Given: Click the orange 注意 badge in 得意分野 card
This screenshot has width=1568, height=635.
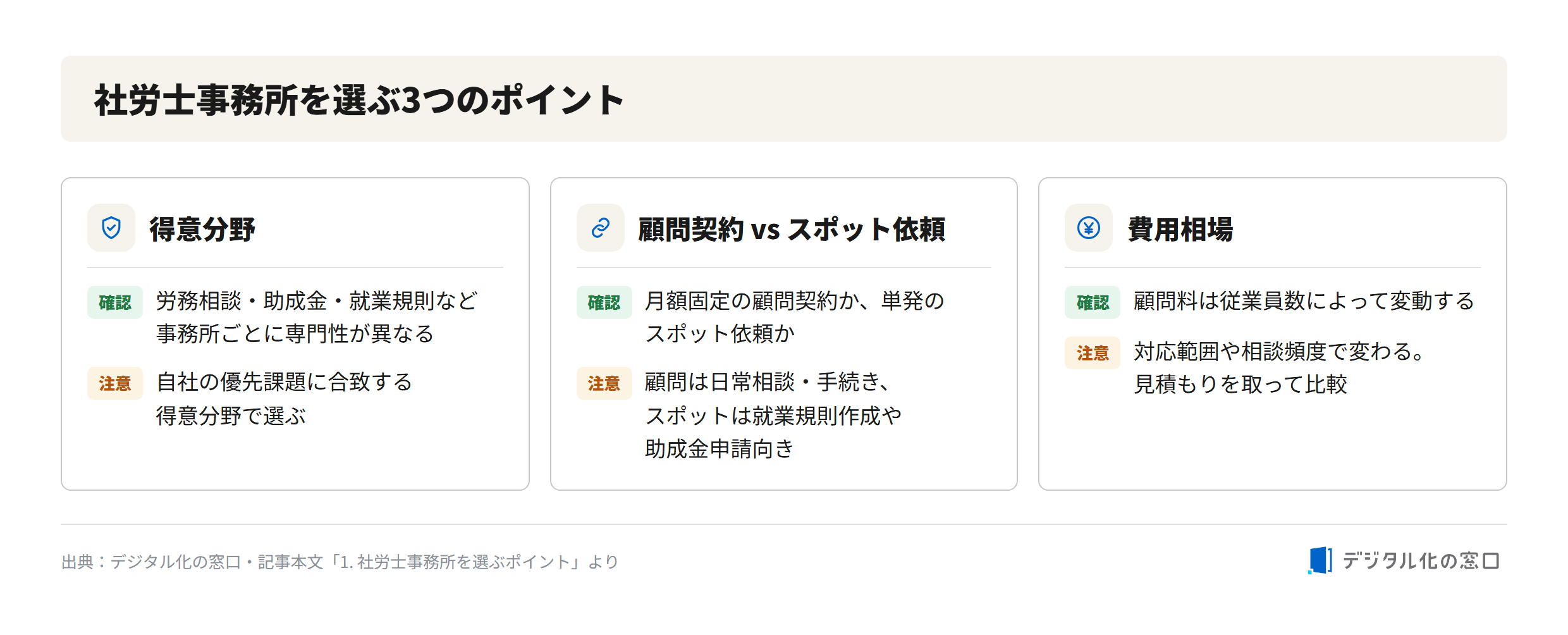Looking at the screenshot, I should (115, 383).
